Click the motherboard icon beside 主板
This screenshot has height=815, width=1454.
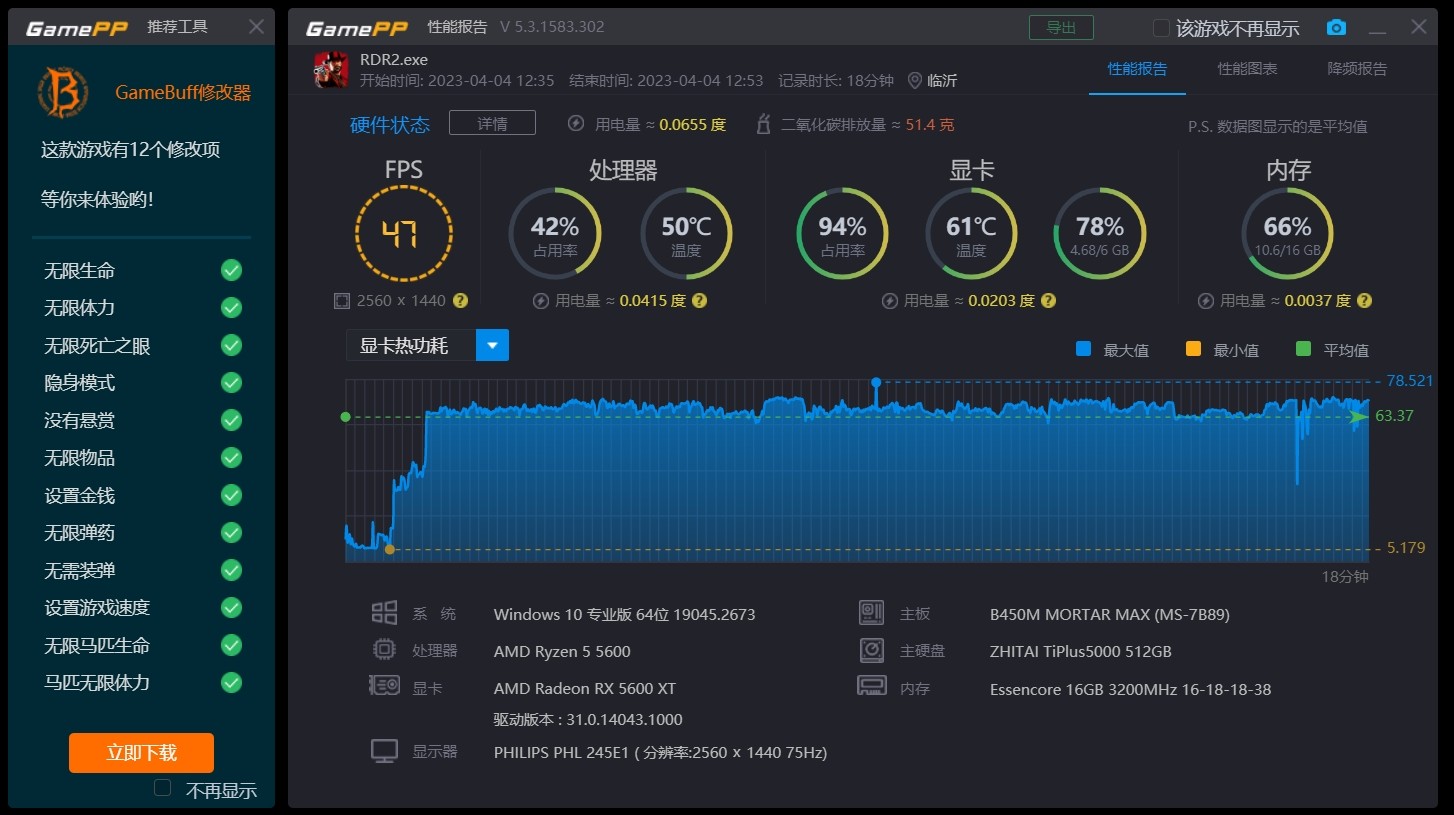tap(872, 613)
